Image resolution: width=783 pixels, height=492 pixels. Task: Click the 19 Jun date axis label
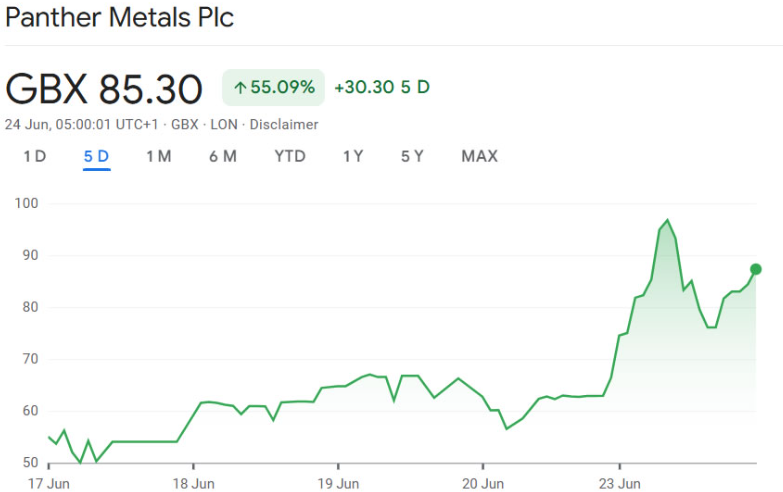338,483
